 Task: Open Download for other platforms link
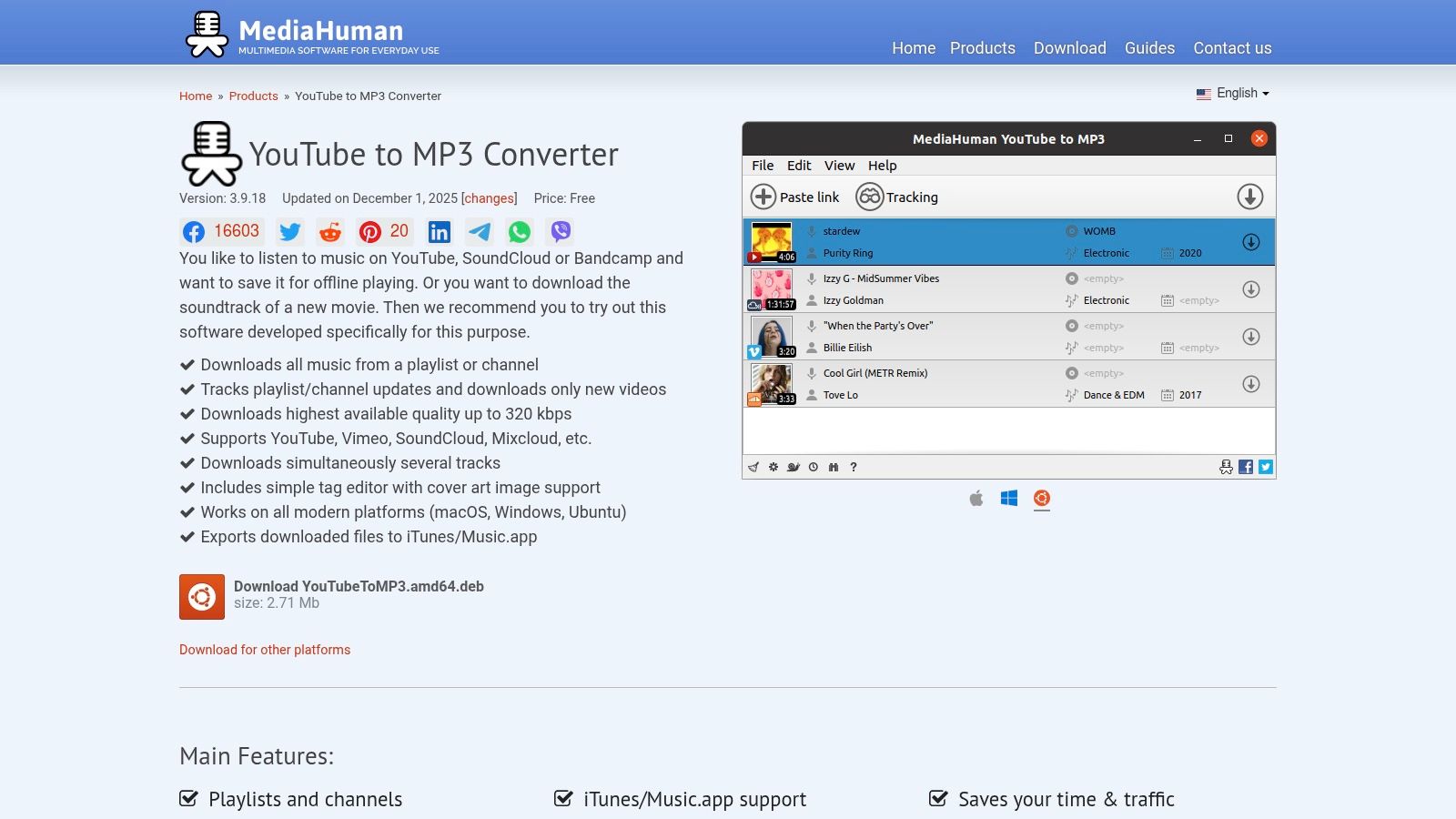(264, 650)
